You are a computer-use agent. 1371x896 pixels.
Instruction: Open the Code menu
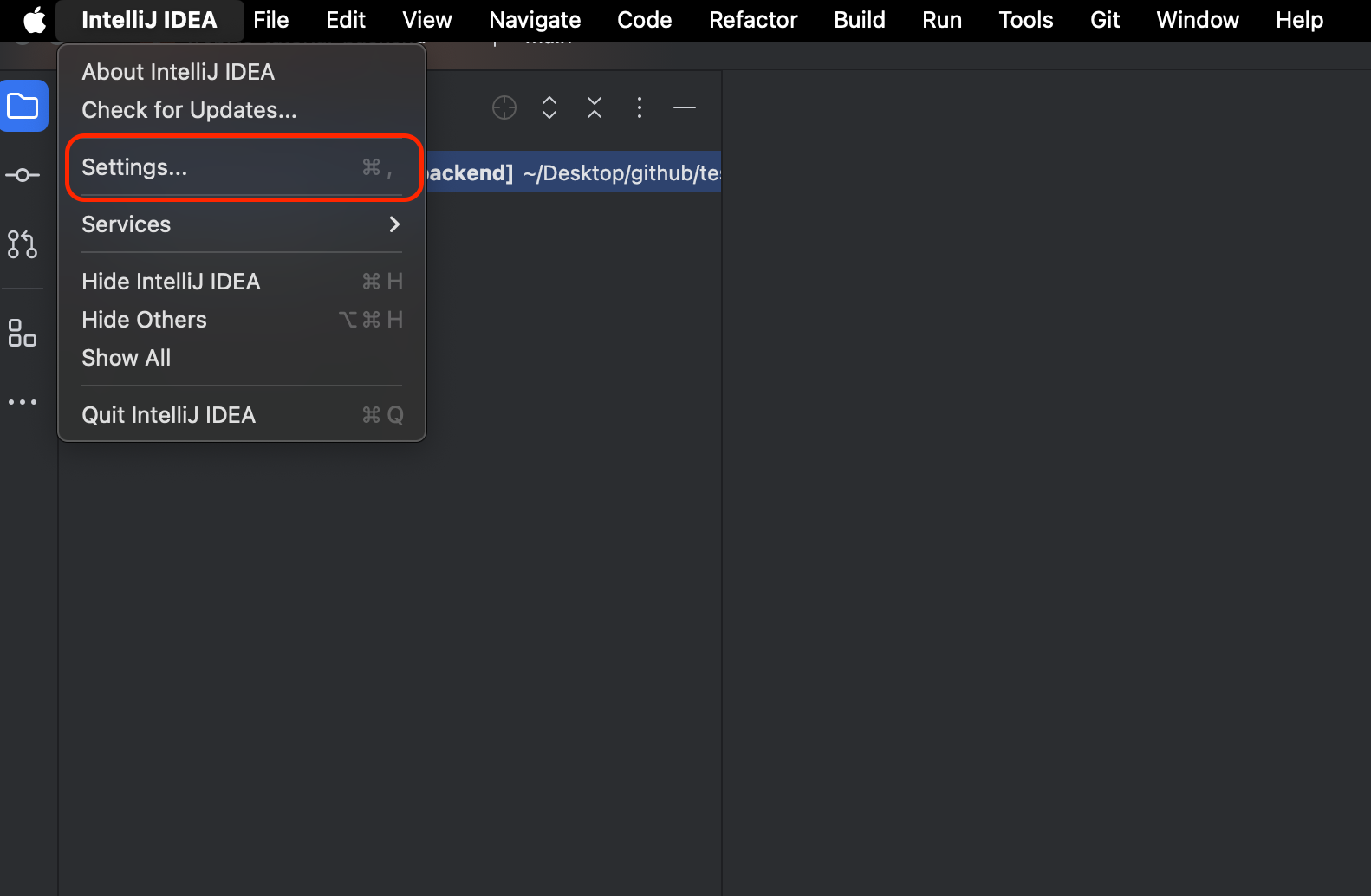click(645, 20)
